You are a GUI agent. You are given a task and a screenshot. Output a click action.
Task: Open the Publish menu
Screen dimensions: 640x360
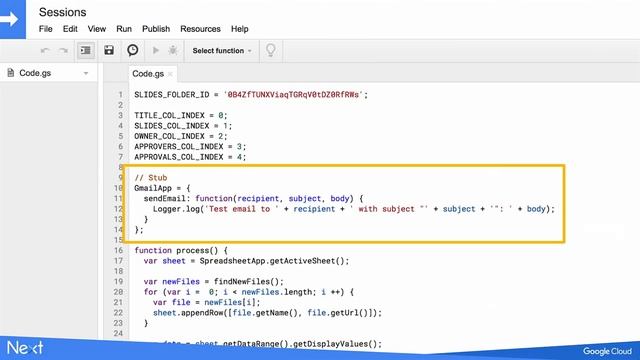[x=156, y=29]
